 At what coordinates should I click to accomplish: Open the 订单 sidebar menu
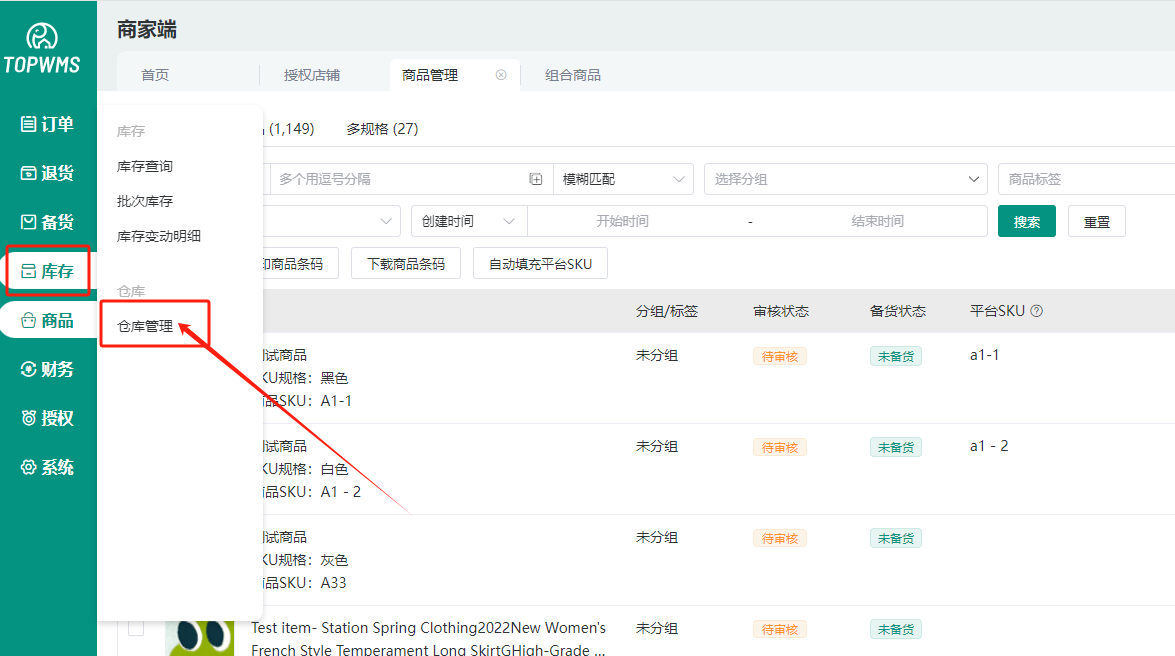47,124
